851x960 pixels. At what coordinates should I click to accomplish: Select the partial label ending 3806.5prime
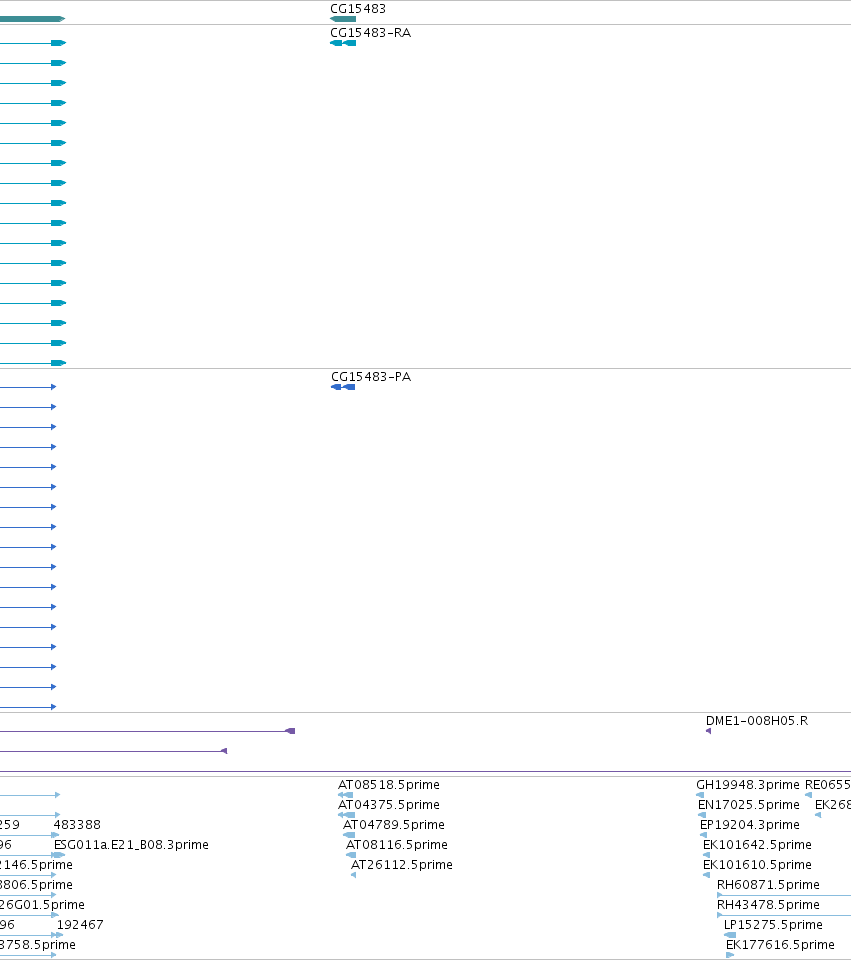click(x=36, y=885)
